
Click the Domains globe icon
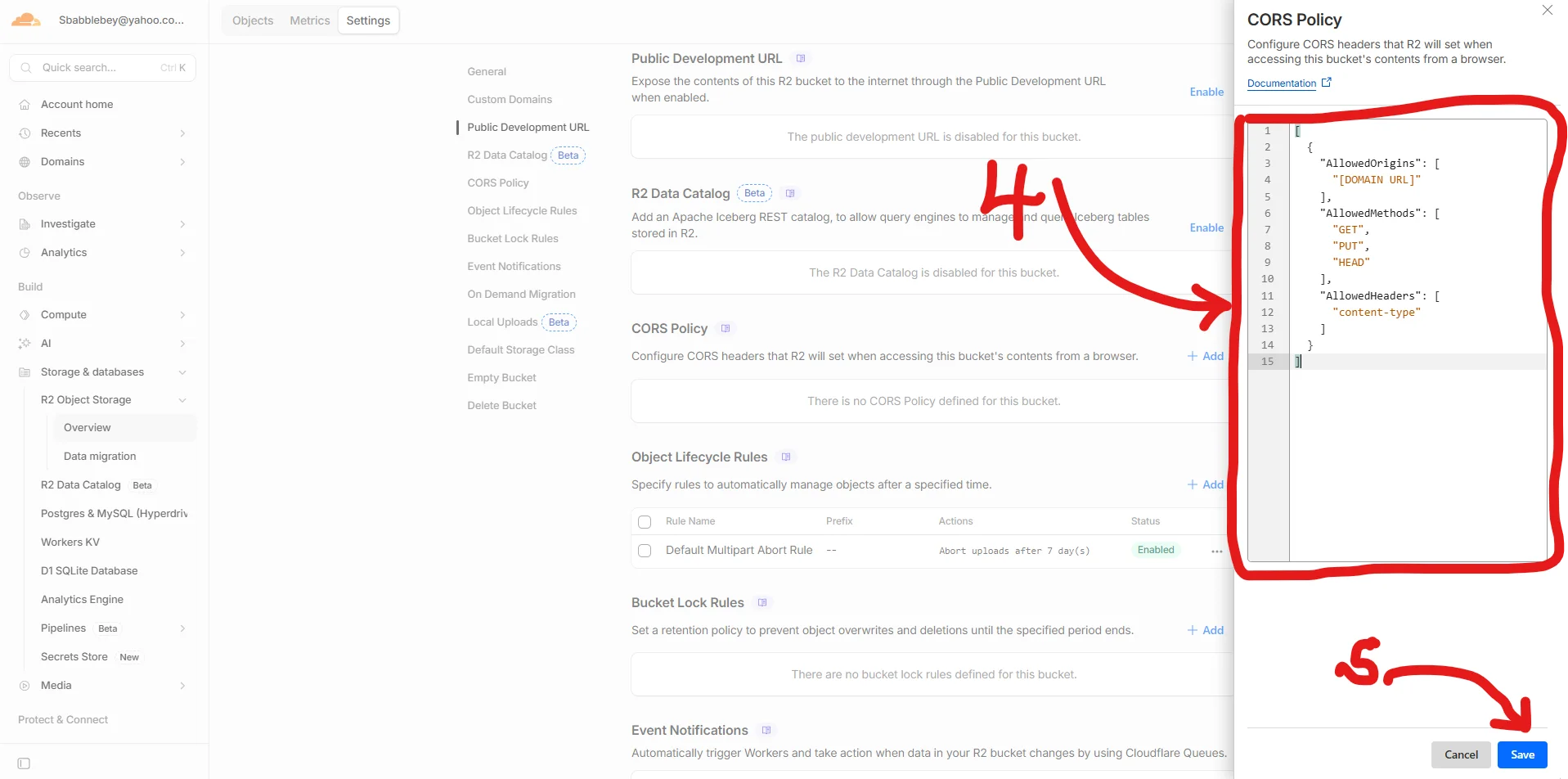pos(25,162)
